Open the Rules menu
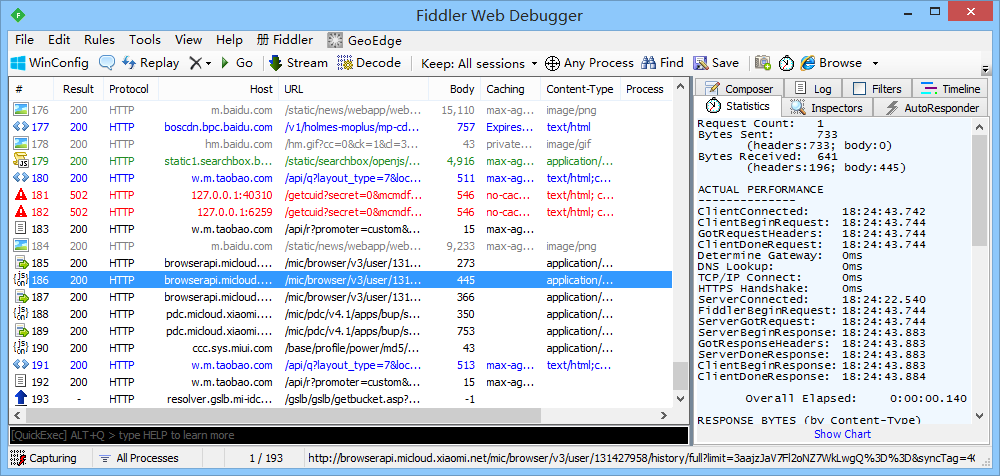This screenshot has width=1000, height=476. click(x=99, y=40)
